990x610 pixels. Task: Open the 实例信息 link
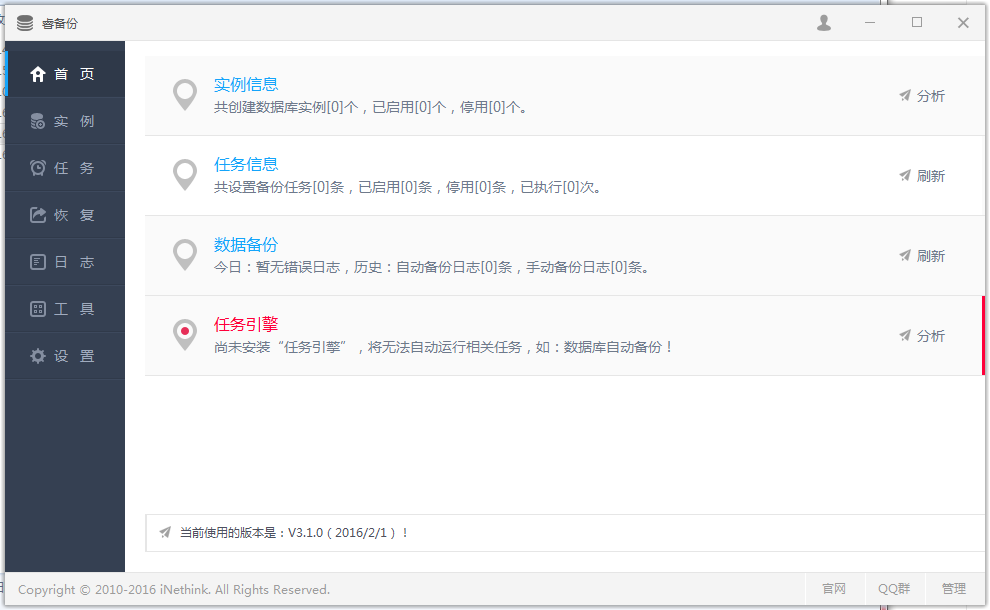pos(246,83)
